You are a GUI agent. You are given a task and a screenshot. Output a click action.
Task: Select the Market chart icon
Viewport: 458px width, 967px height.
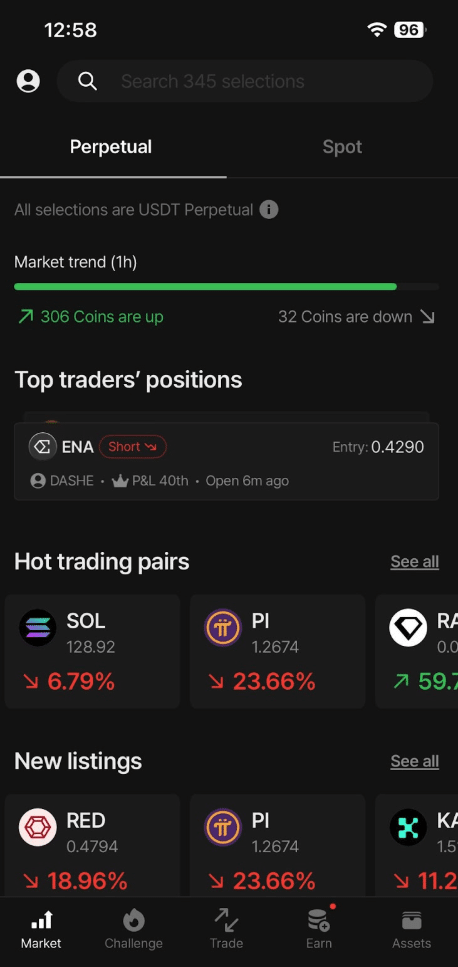coord(41,921)
